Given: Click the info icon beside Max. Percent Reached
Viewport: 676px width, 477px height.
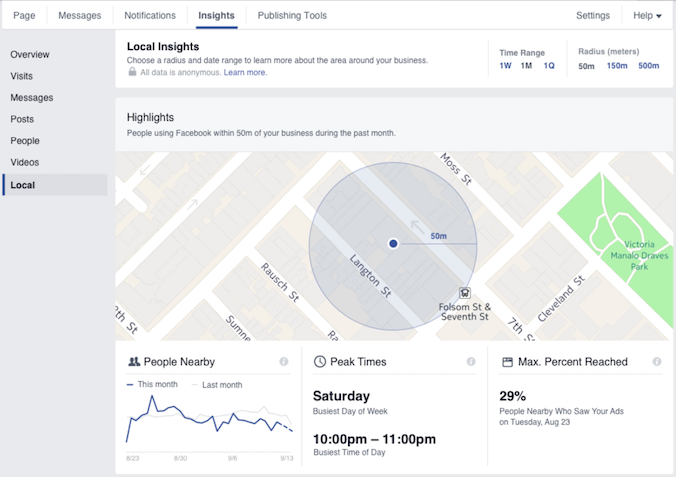Looking at the screenshot, I should [657, 362].
